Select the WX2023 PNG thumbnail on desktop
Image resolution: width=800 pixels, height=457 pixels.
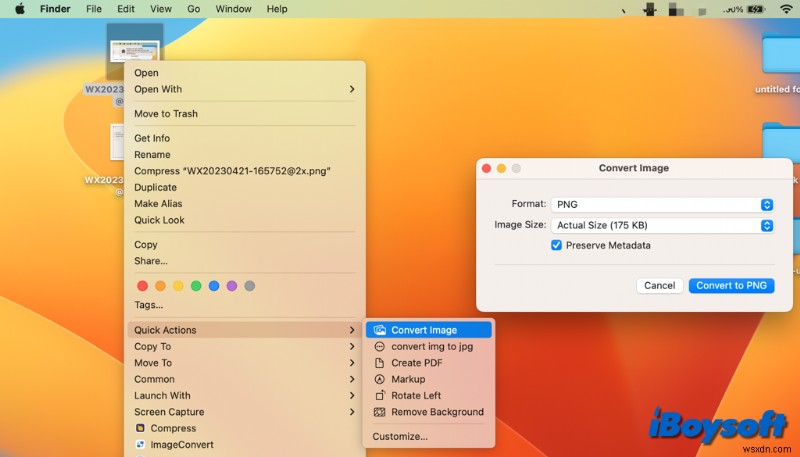point(135,51)
